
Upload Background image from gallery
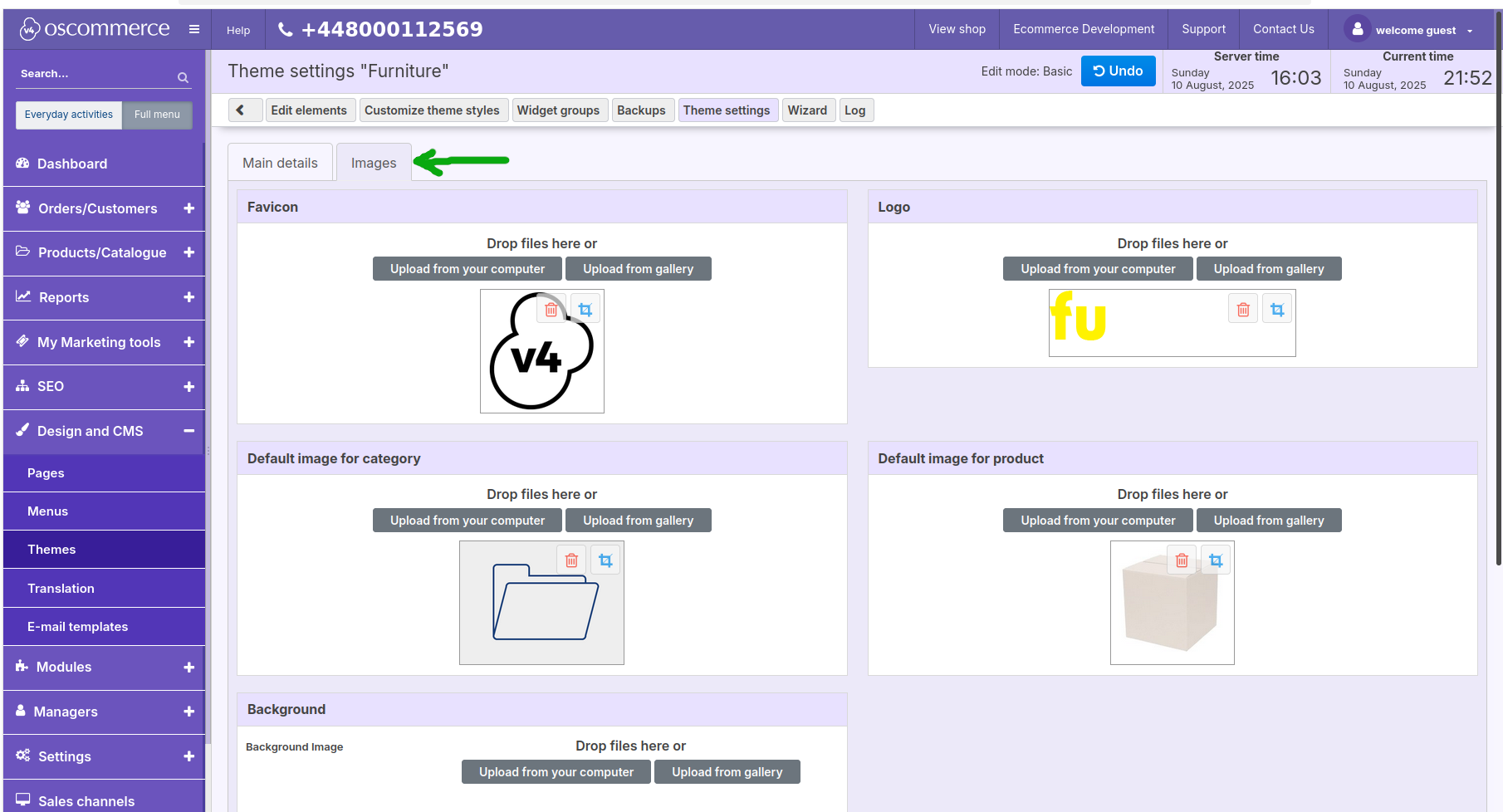(727, 772)
